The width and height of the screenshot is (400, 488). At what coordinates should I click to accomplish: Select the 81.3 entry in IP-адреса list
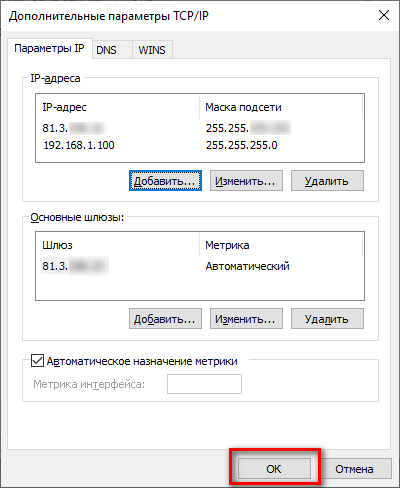[x=200, y=128]
